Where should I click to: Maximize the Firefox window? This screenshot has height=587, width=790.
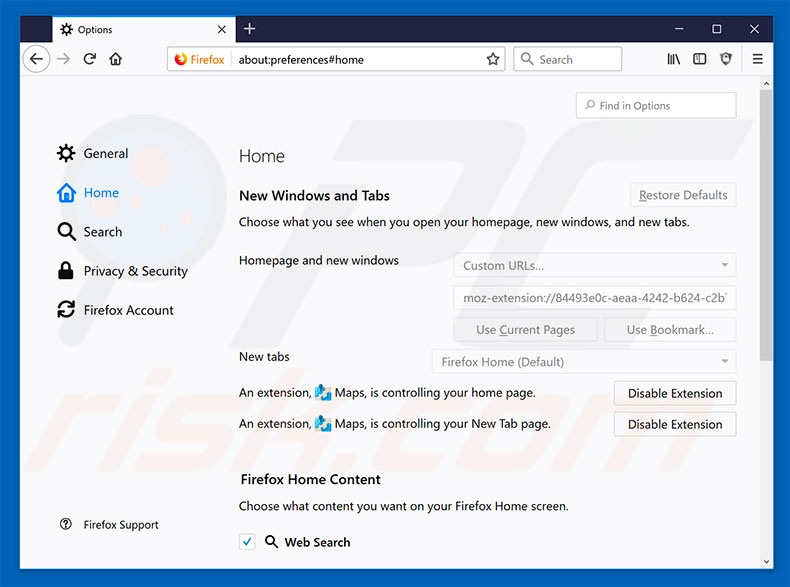click(x=716, y=29)
